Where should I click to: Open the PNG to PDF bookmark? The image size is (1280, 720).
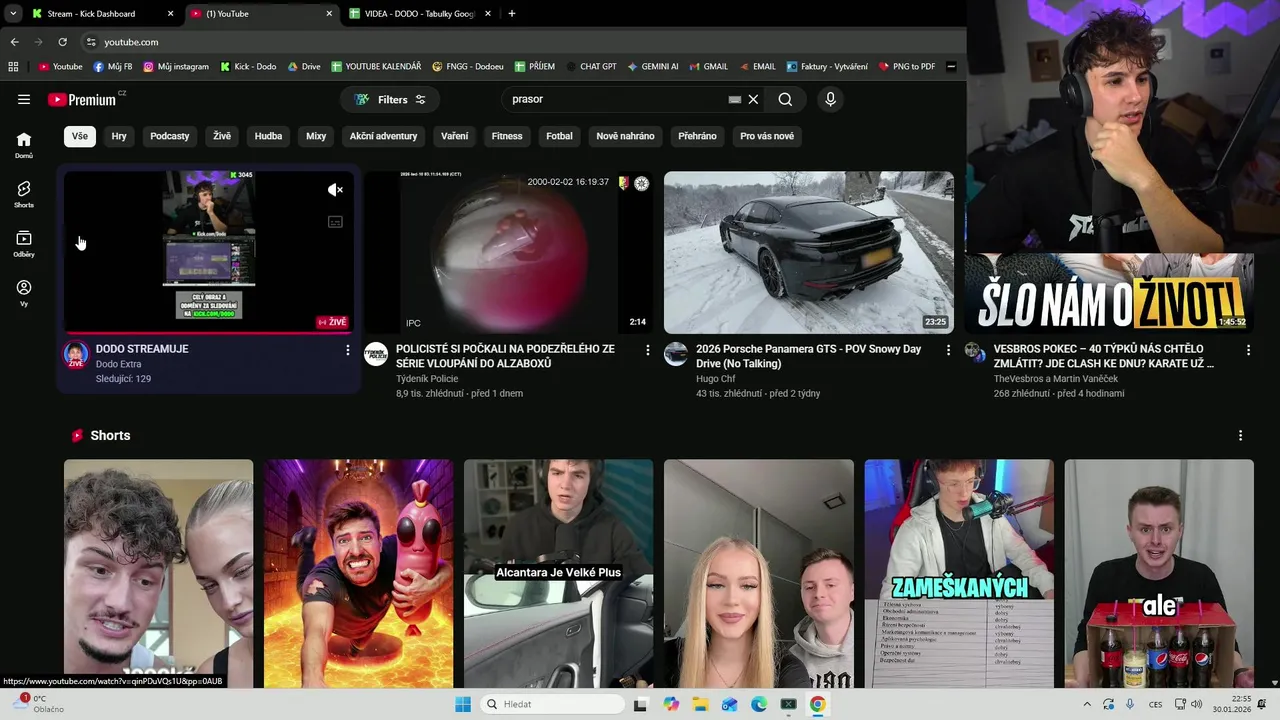click(907, 66)
